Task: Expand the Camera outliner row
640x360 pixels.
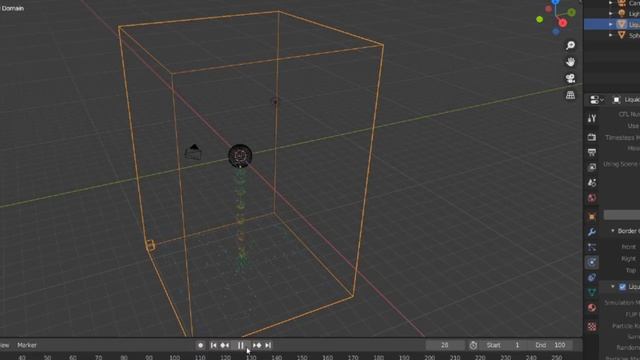Action: pos(611,3)
